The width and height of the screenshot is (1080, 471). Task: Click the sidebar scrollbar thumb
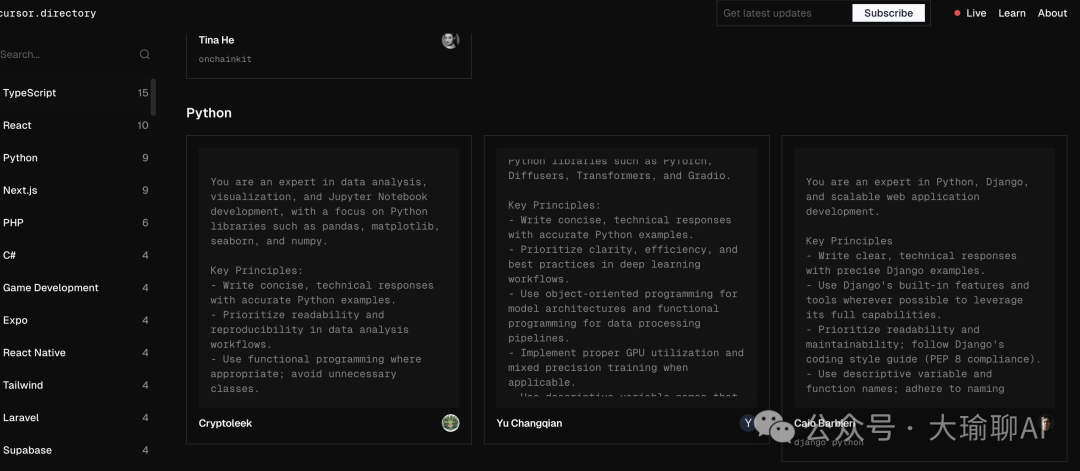154,97
